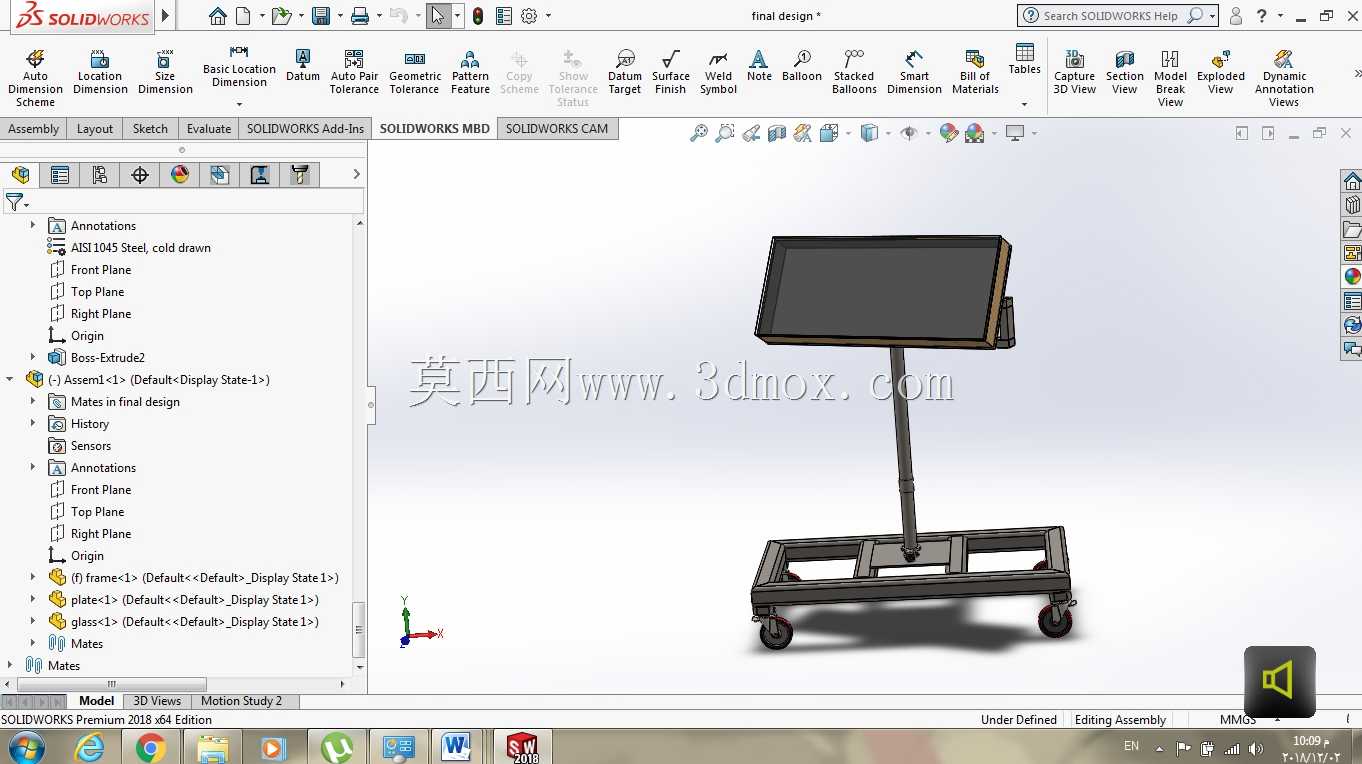Viewport: 1362px width, 764px height.
Task: Switch to the Motion Study 2 tab
Action: coord(242,701)
